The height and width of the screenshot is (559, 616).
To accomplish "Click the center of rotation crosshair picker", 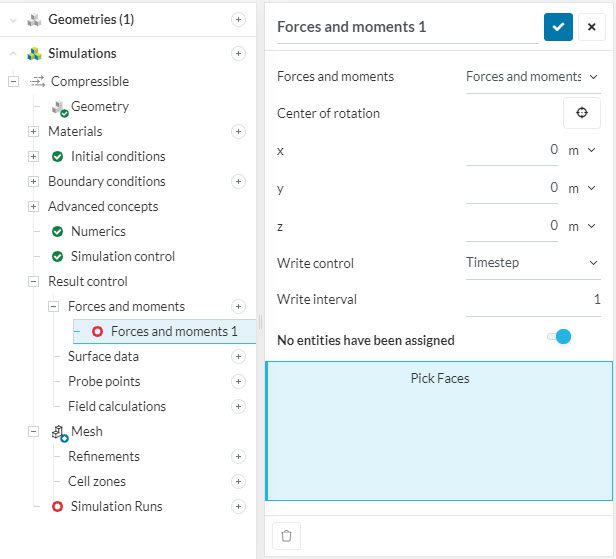I will click(x=581, y=114).
